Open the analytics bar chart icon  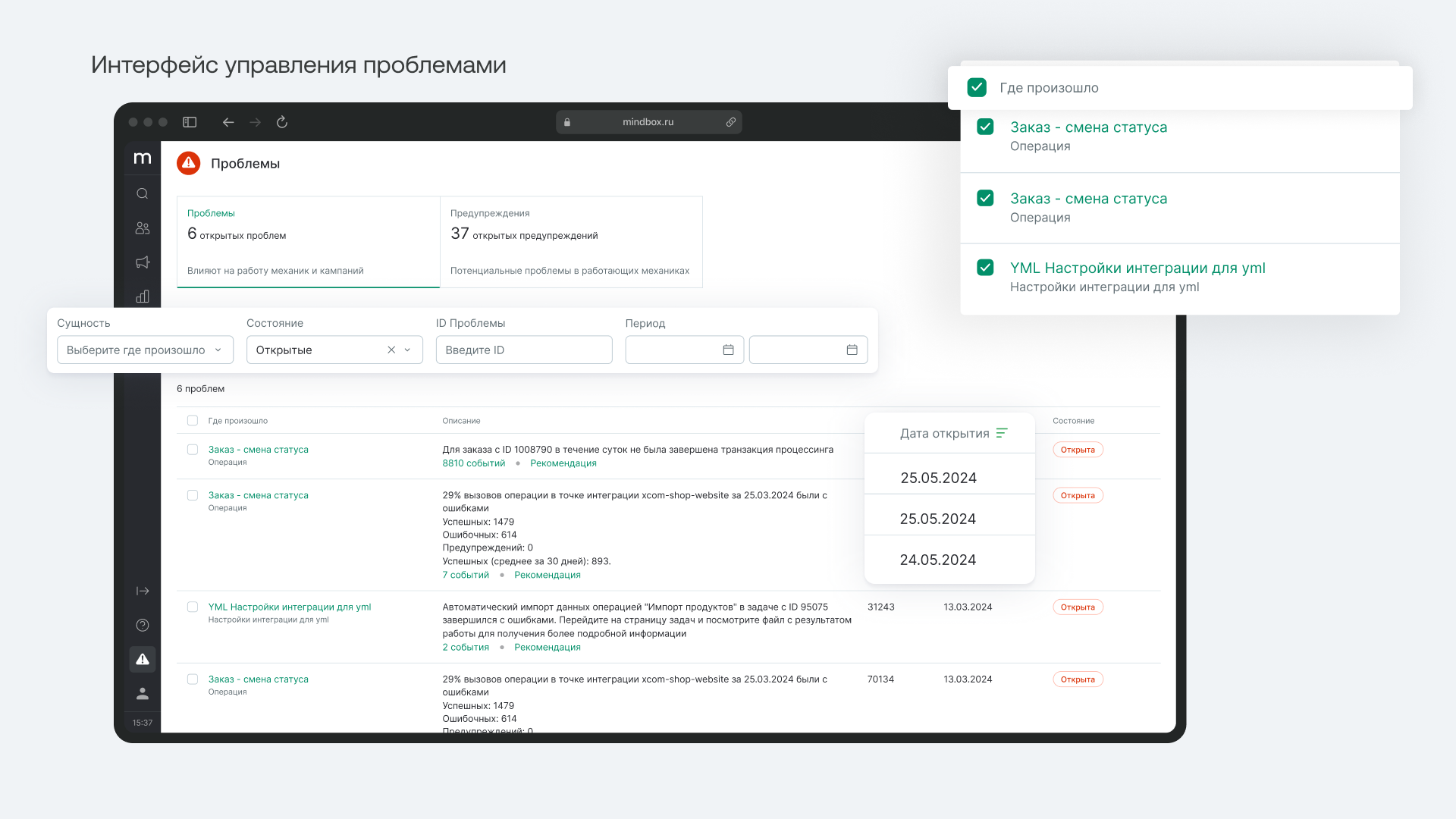[x=142, y=297]
